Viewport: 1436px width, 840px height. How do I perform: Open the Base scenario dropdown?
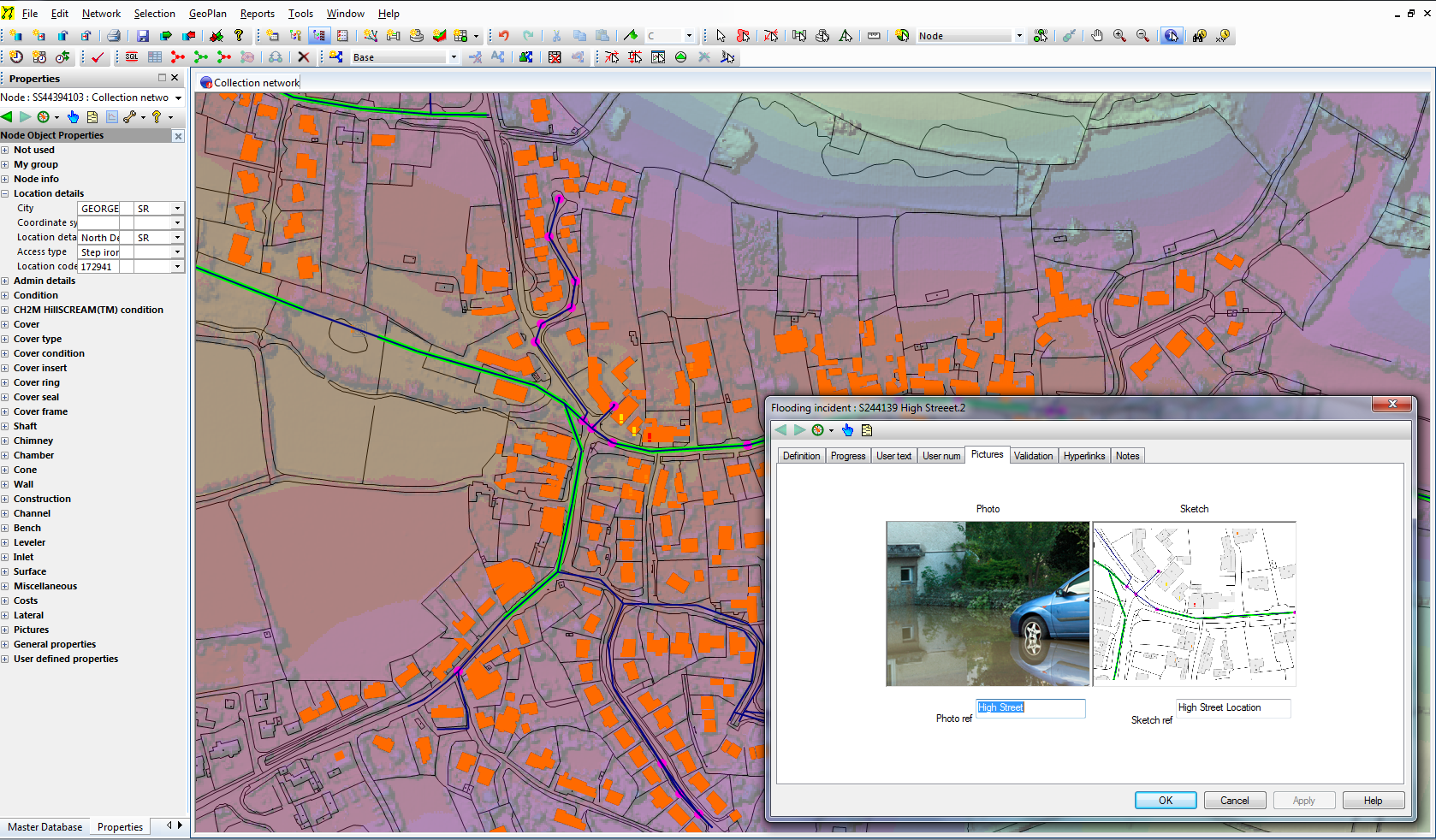tap(454, 57)
